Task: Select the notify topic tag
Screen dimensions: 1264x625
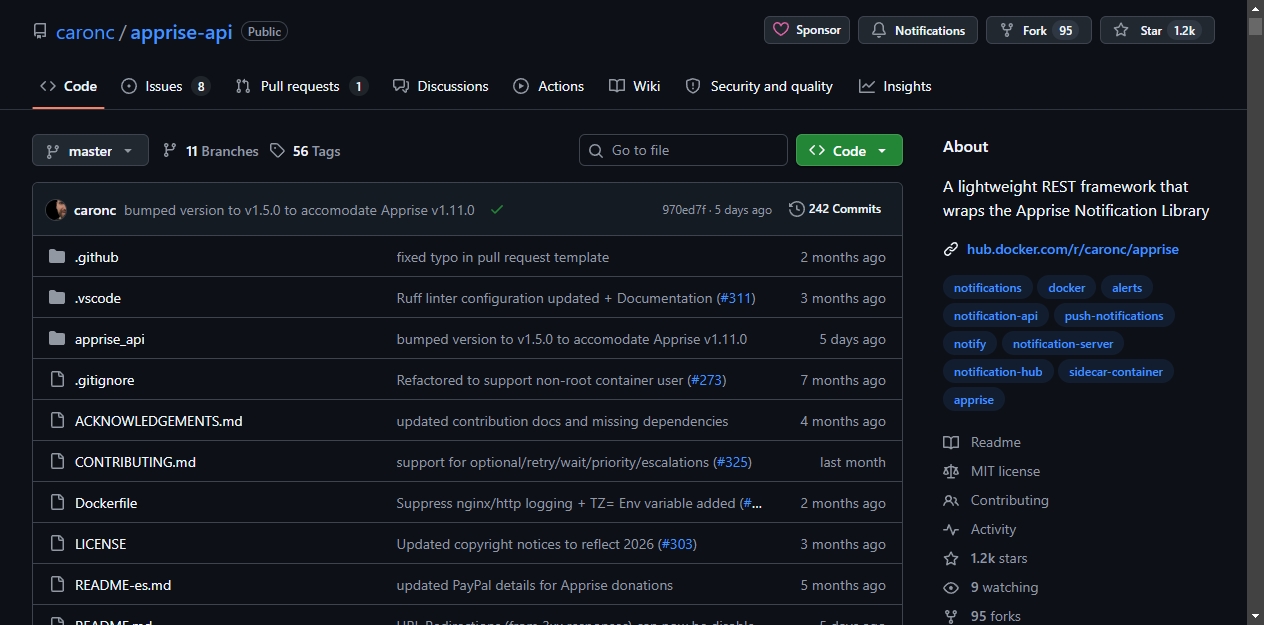Action: (970, 344)
